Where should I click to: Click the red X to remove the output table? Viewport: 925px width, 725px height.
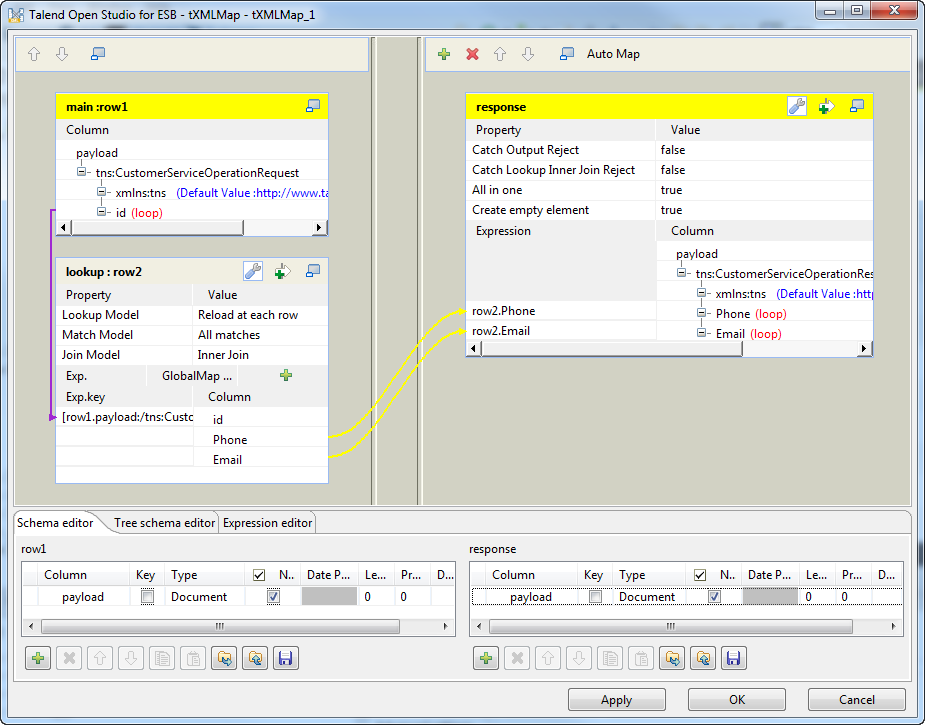tap(472, 54)
